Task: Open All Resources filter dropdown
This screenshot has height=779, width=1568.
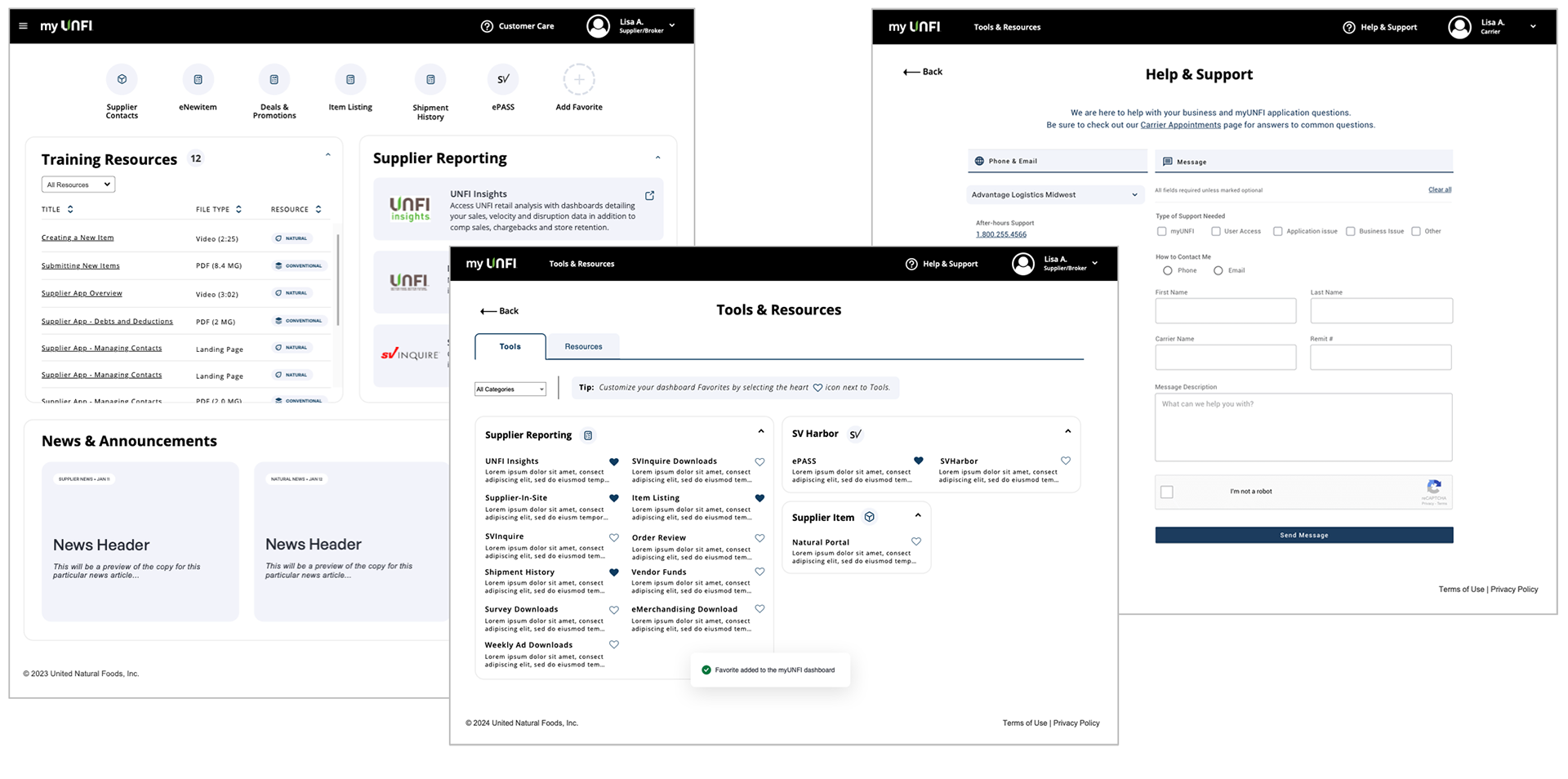Action: (x=78, y=185)
